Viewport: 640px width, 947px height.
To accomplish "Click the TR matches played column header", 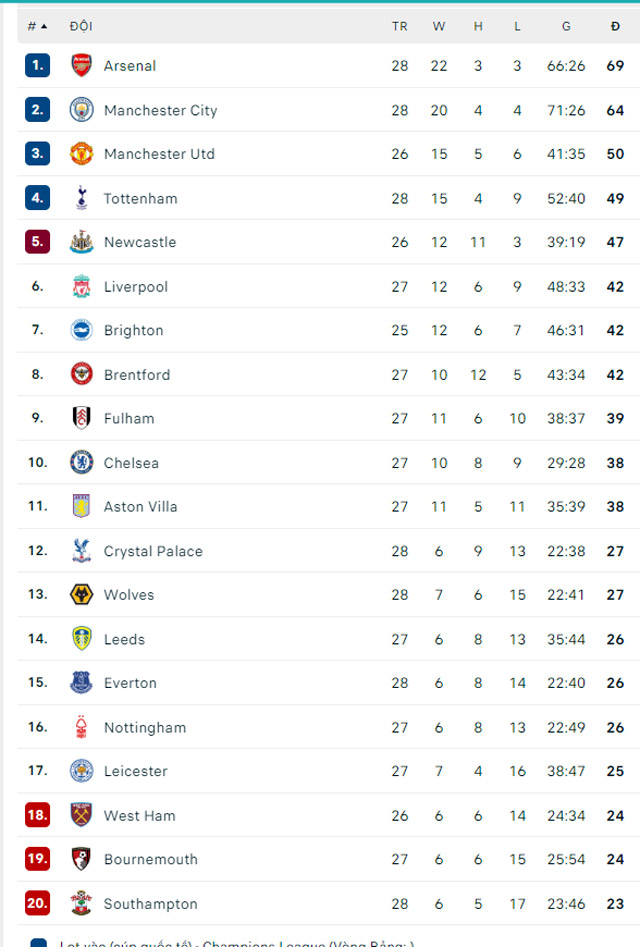I will point(399,26).
